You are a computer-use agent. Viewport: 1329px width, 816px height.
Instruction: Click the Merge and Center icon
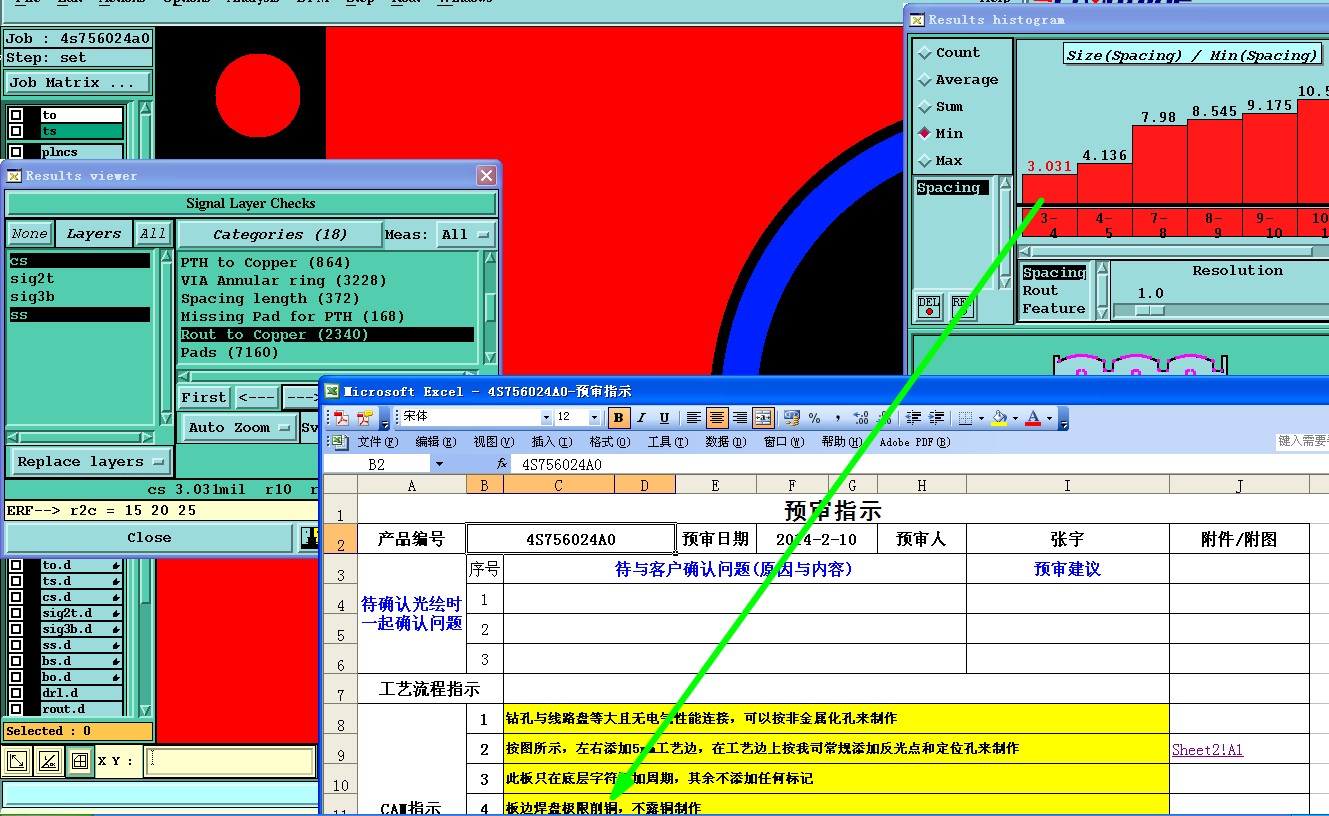point(763,418)
